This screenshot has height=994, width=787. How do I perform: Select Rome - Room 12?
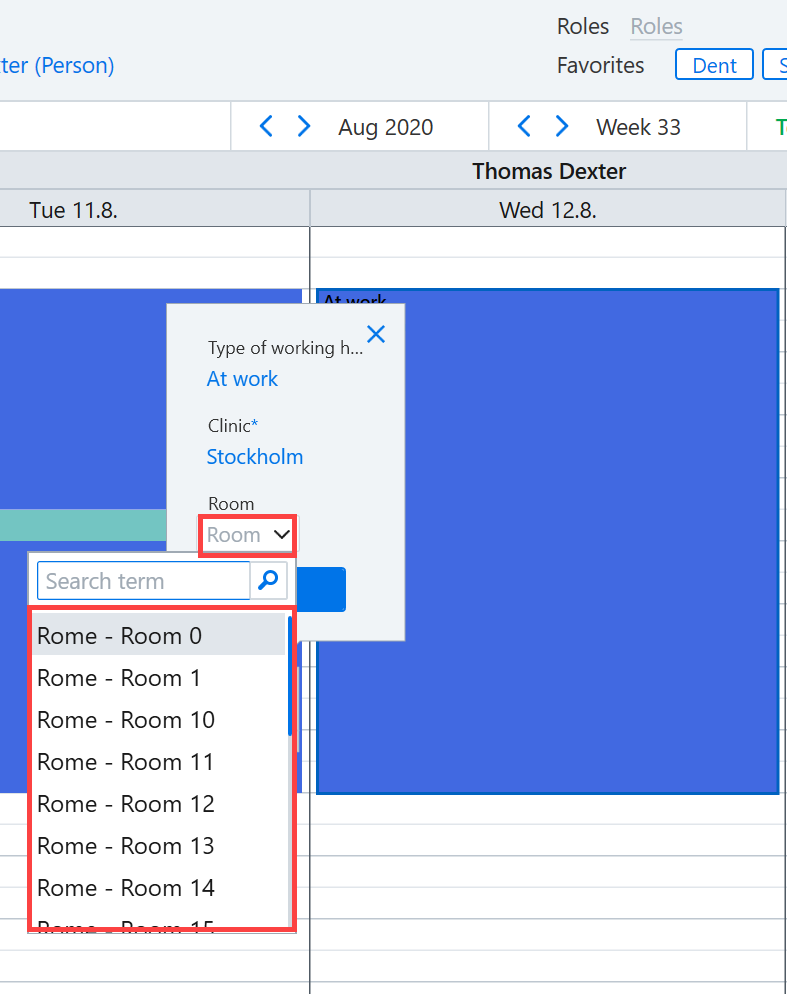point(159,803)
